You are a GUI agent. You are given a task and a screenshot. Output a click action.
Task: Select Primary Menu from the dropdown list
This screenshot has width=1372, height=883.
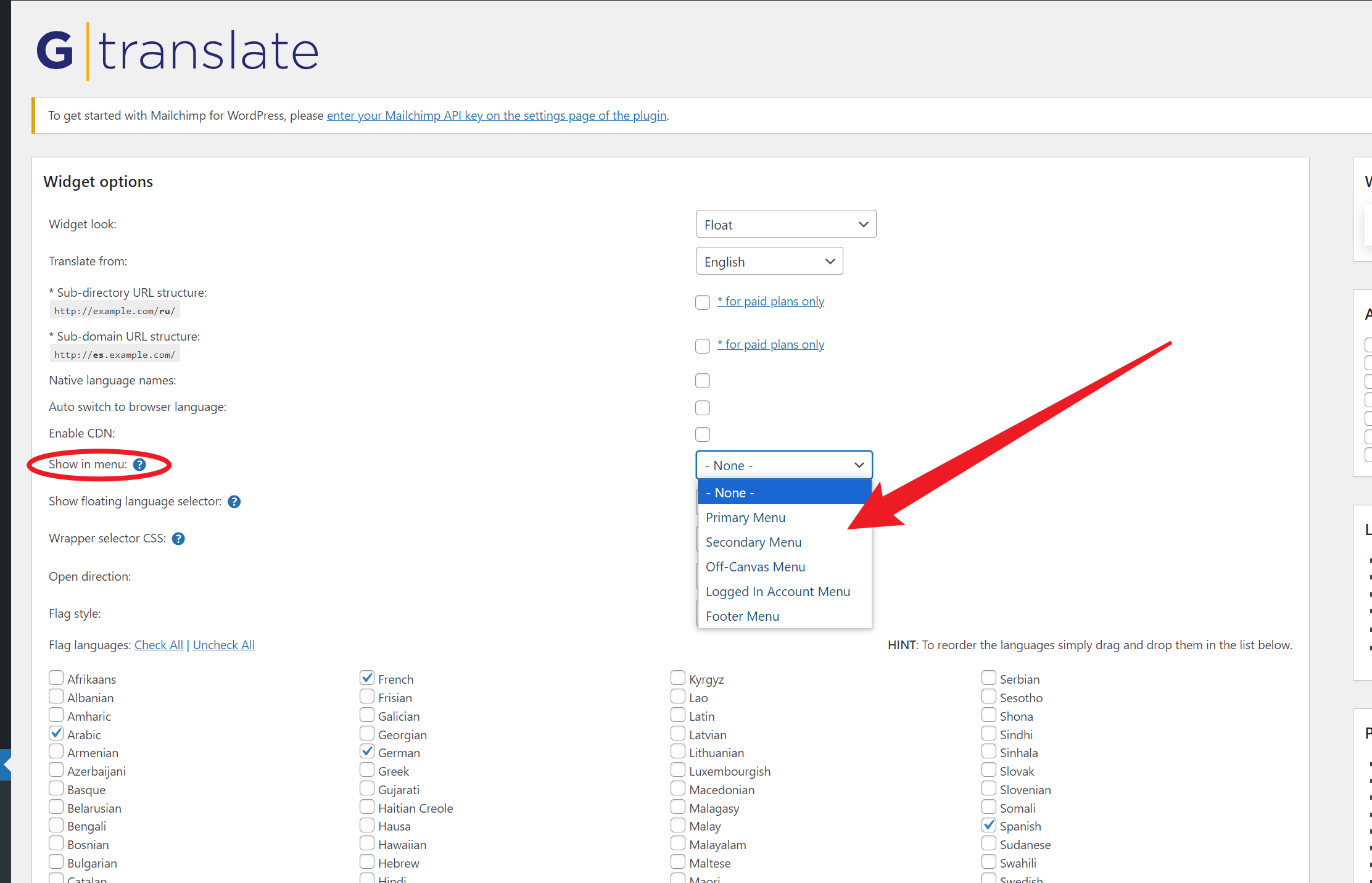[x=745, y=517]
